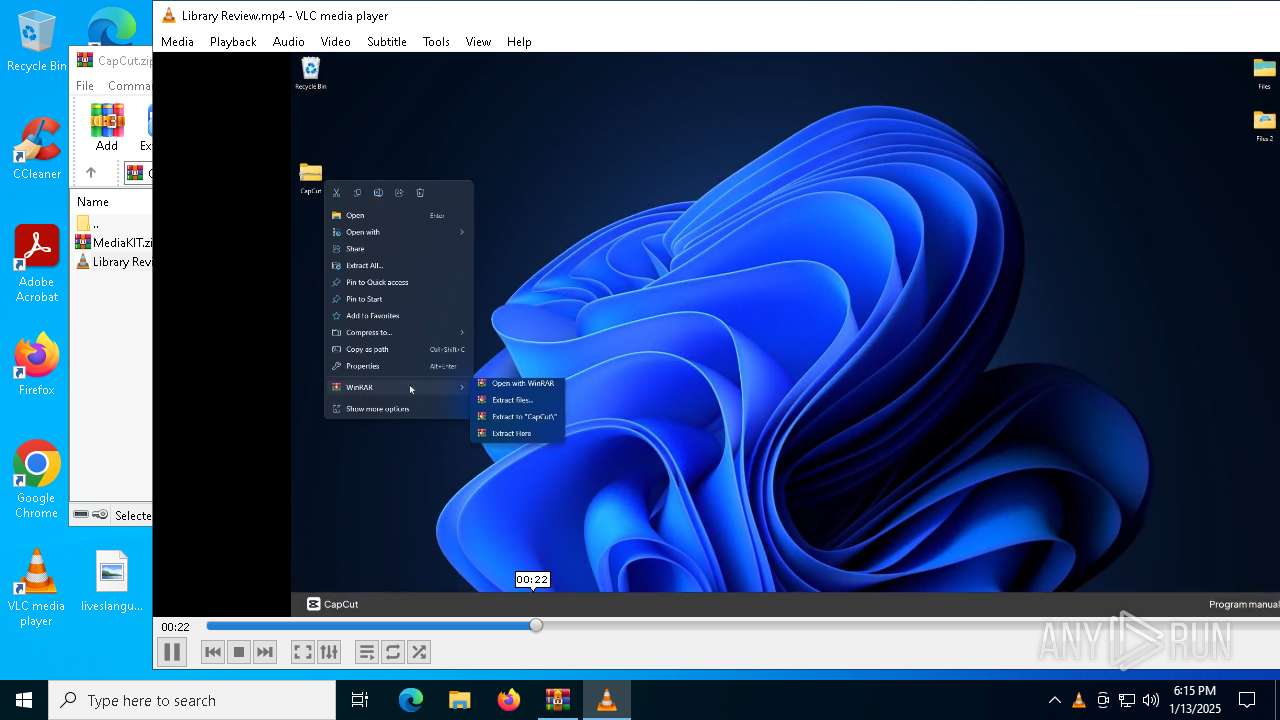This screenshot has height=720, width=1280.
Task: Open the volume control in the tray
Action: click(1151, 700)
